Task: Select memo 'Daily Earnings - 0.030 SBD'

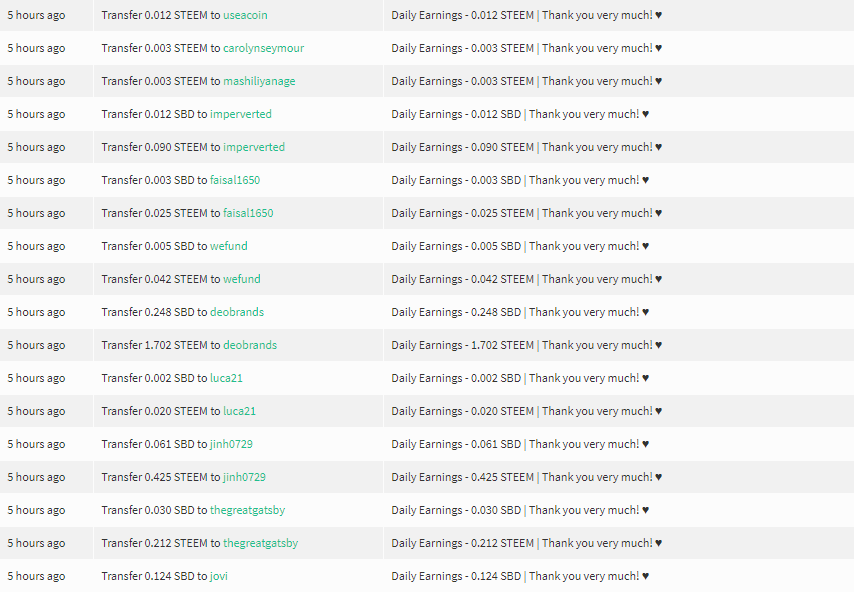Action: [456, 510]
